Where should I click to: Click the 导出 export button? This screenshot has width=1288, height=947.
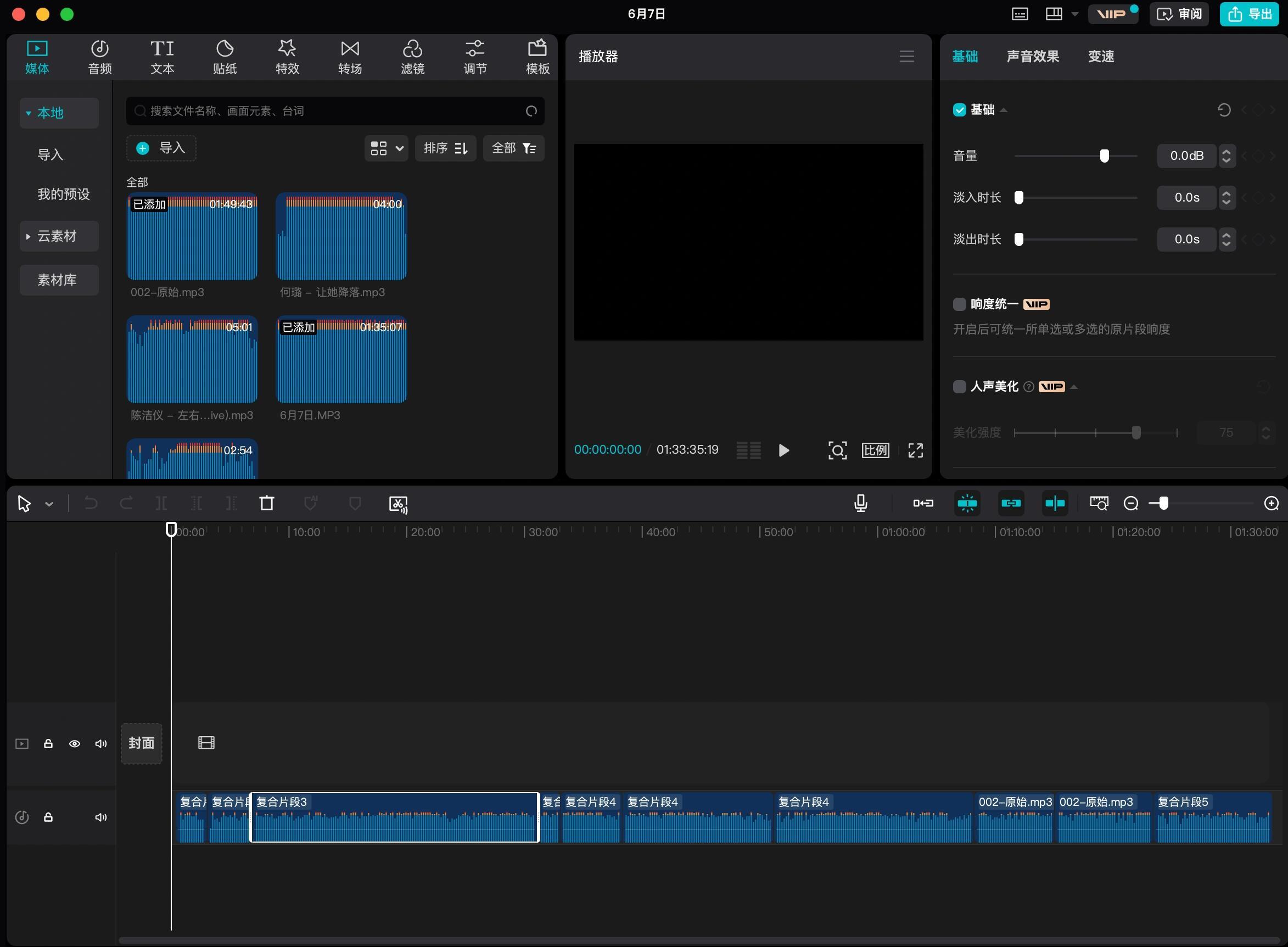pos(1249,14)
